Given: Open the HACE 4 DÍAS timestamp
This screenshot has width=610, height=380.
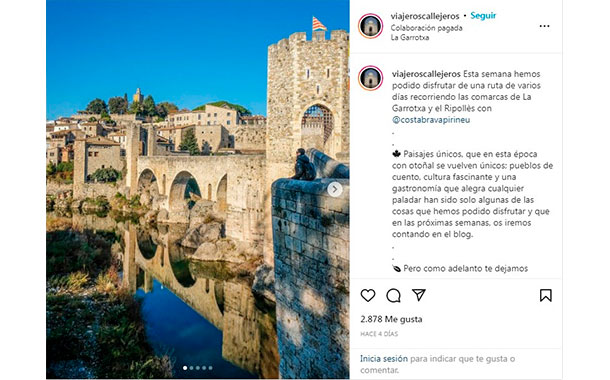Looking at the screenshot, I should pyautogui.click(x=379, y=334).
